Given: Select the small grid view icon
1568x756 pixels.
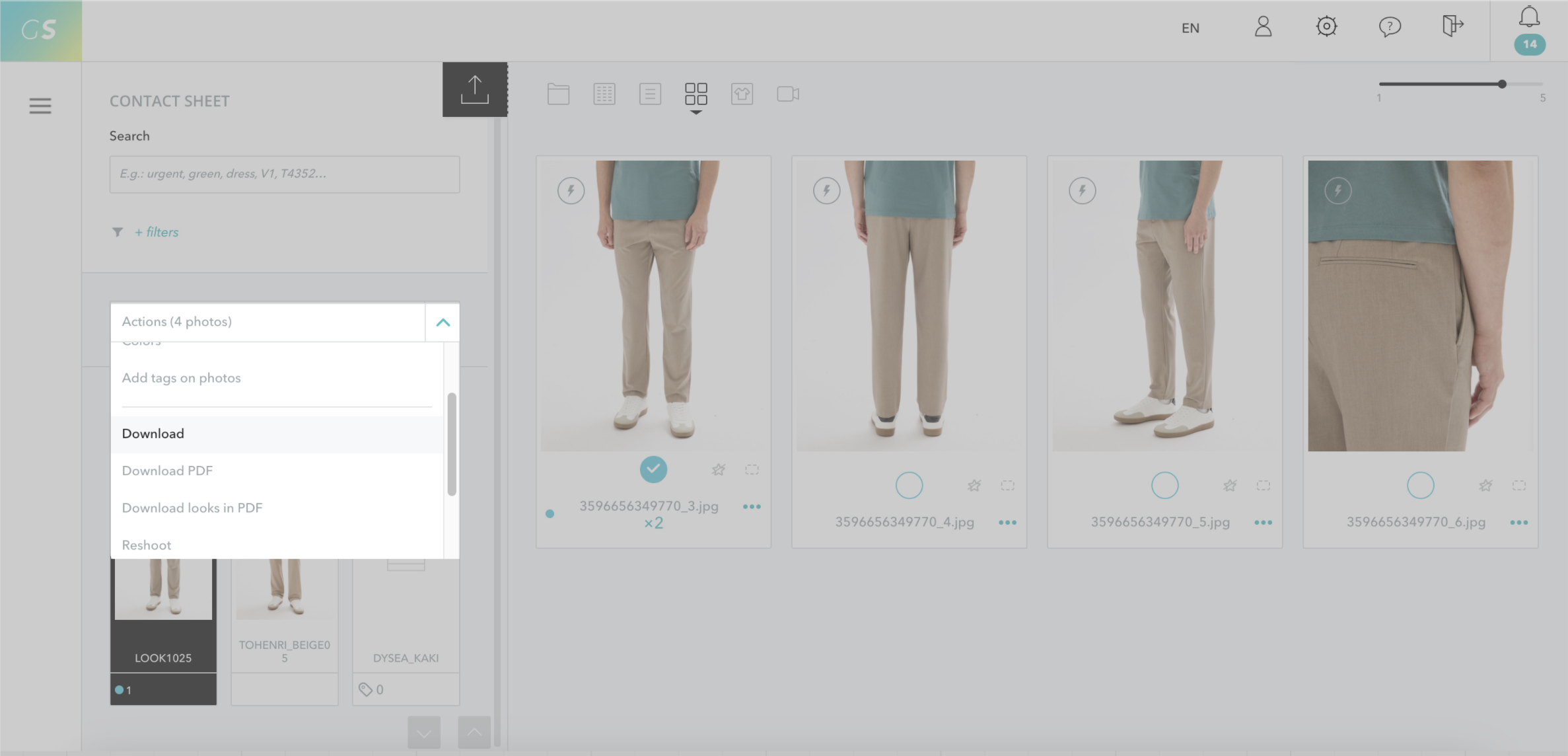Looking at the screenshot, I should pyautogui.click(x=604, y=94).
